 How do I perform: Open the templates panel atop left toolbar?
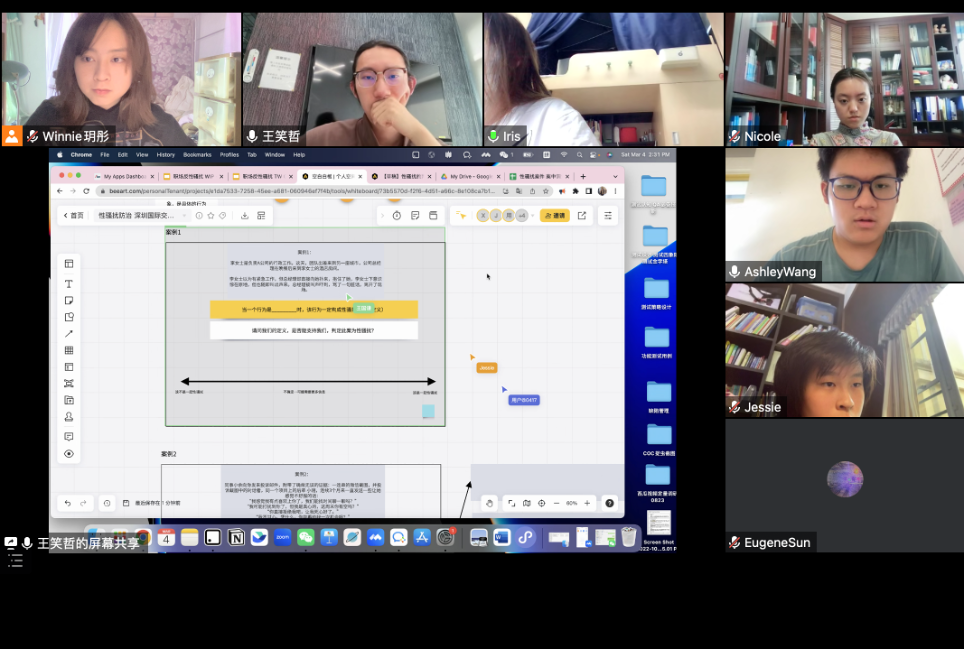point(69,264)
